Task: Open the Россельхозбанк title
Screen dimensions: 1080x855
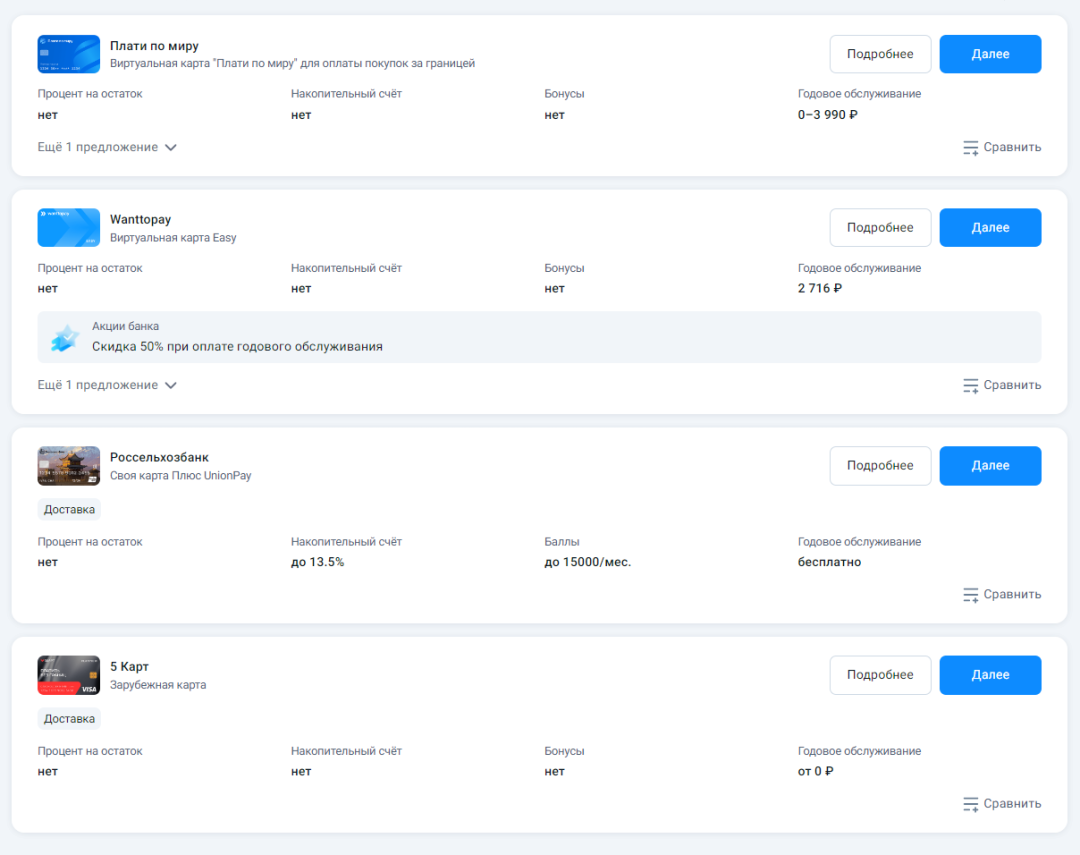Action: click(x=159, y=457)
